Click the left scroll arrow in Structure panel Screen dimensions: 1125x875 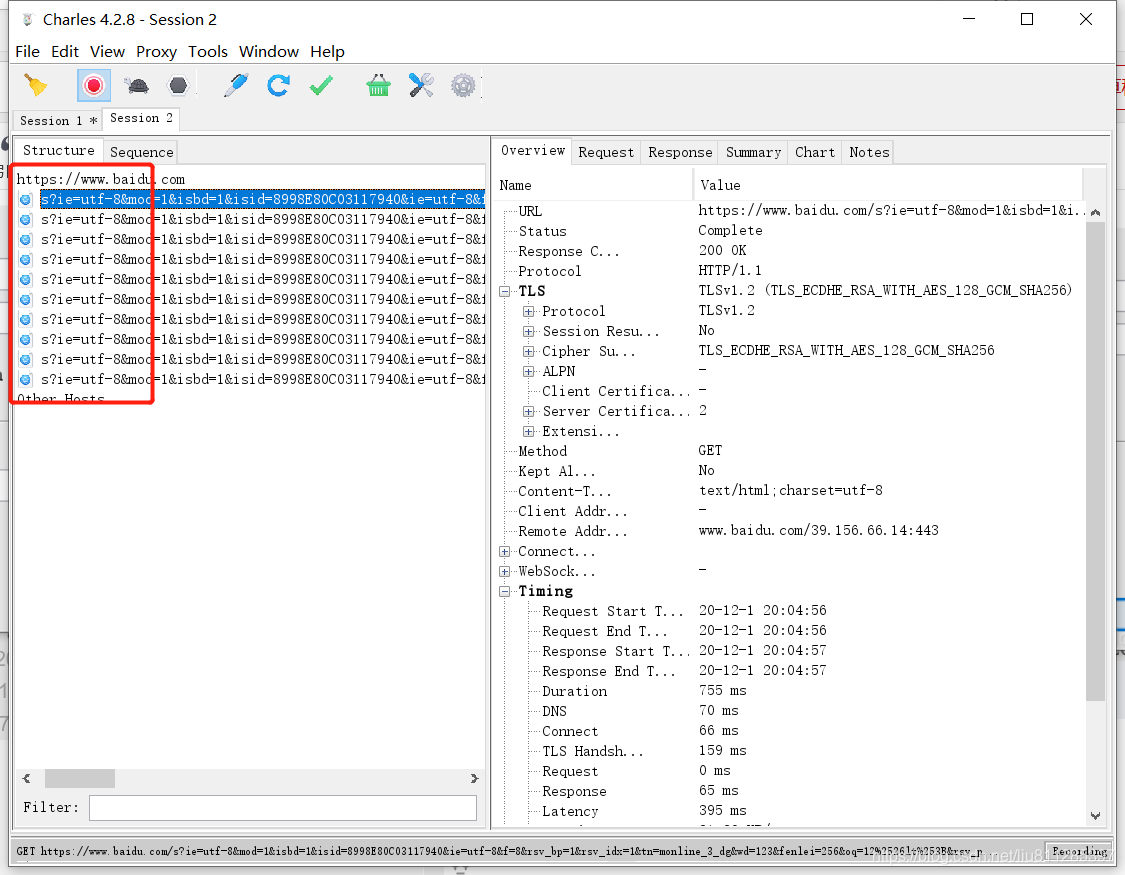coord(27,778)
